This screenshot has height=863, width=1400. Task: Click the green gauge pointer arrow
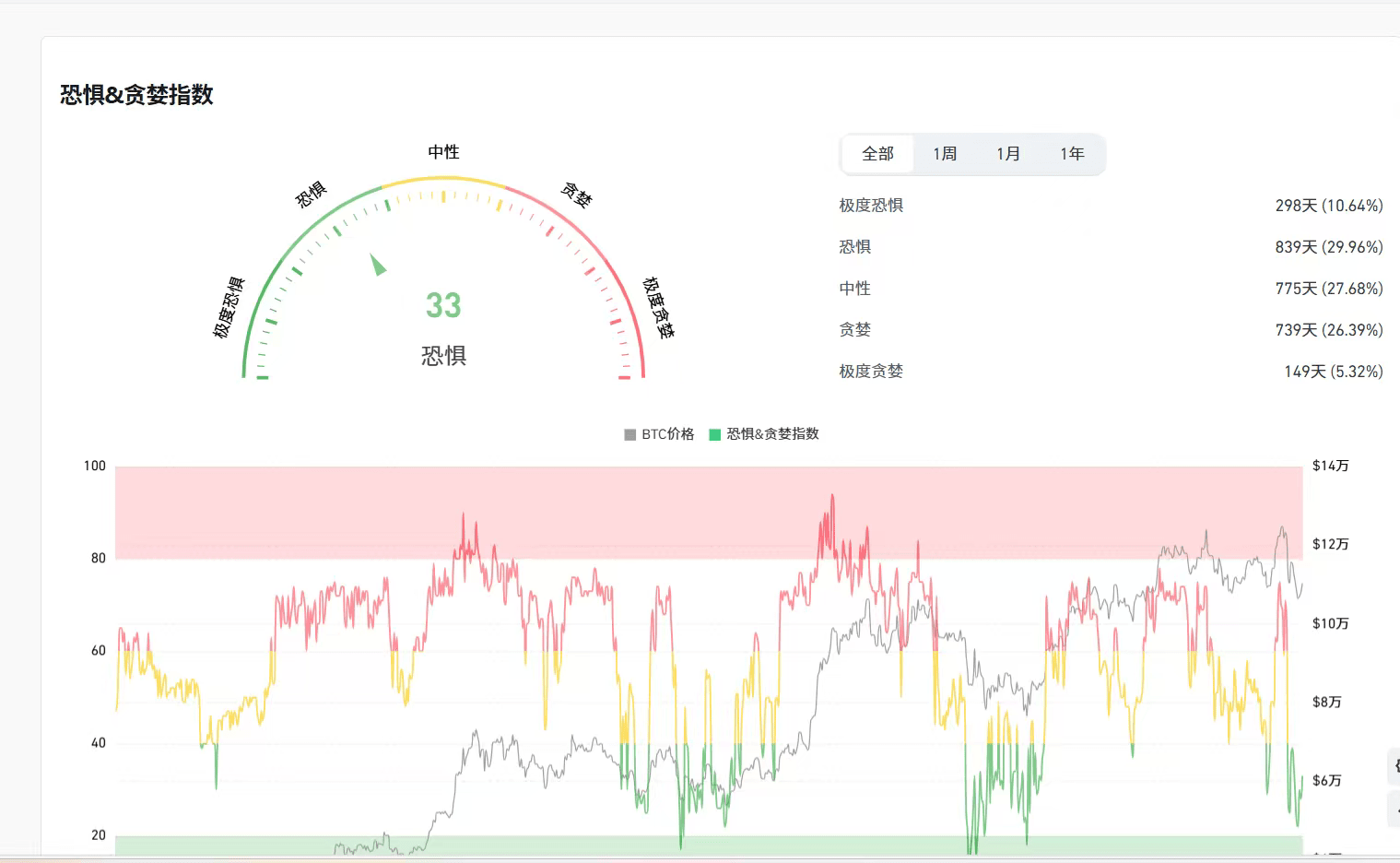point(377,265)
